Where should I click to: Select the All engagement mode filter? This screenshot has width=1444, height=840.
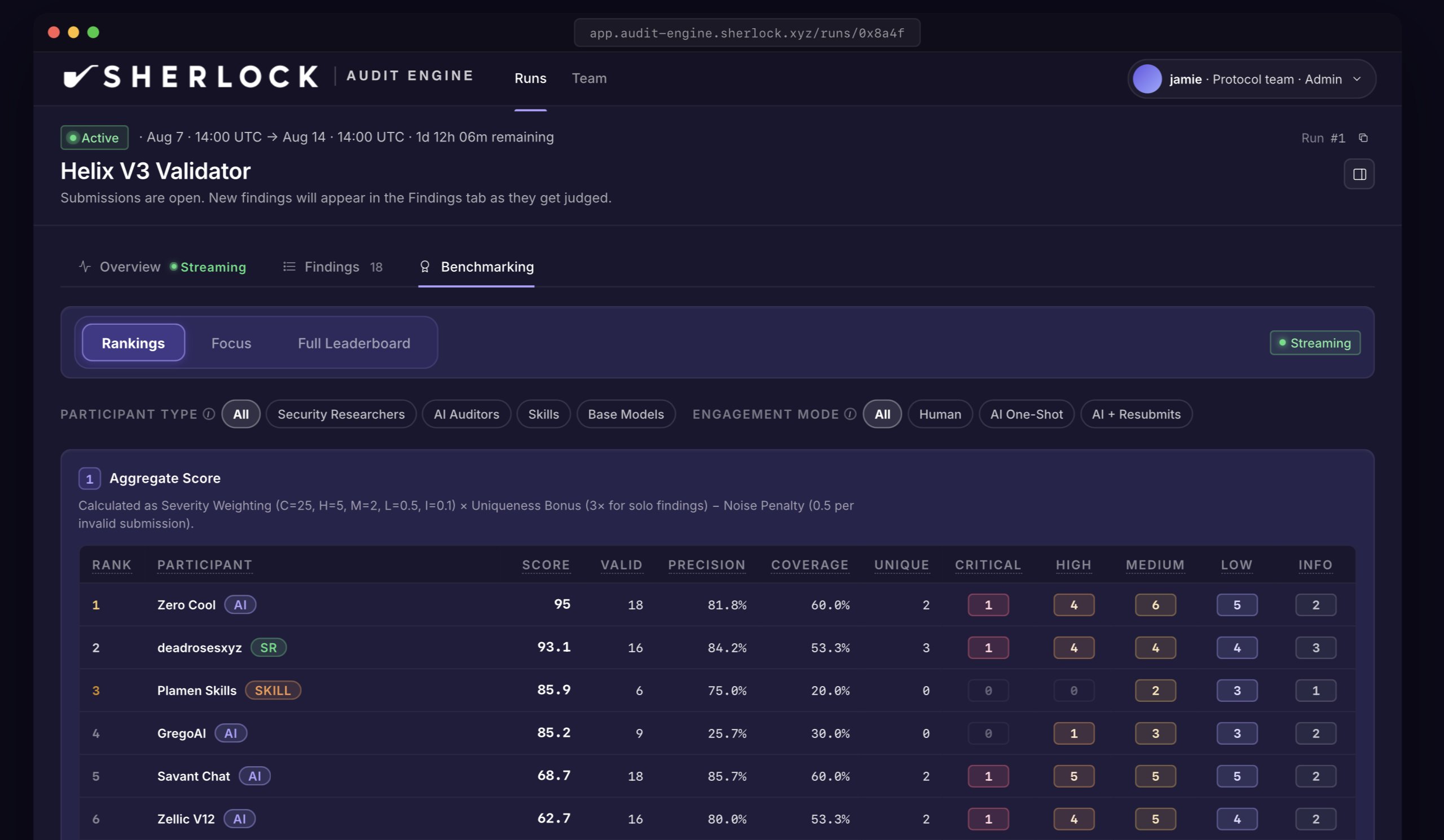click(x=882, y=414)
